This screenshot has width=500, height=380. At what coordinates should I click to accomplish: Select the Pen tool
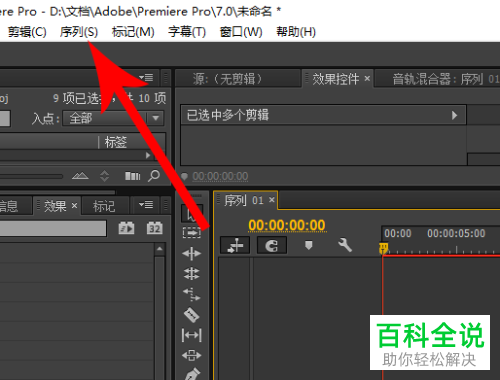[192, 374]
